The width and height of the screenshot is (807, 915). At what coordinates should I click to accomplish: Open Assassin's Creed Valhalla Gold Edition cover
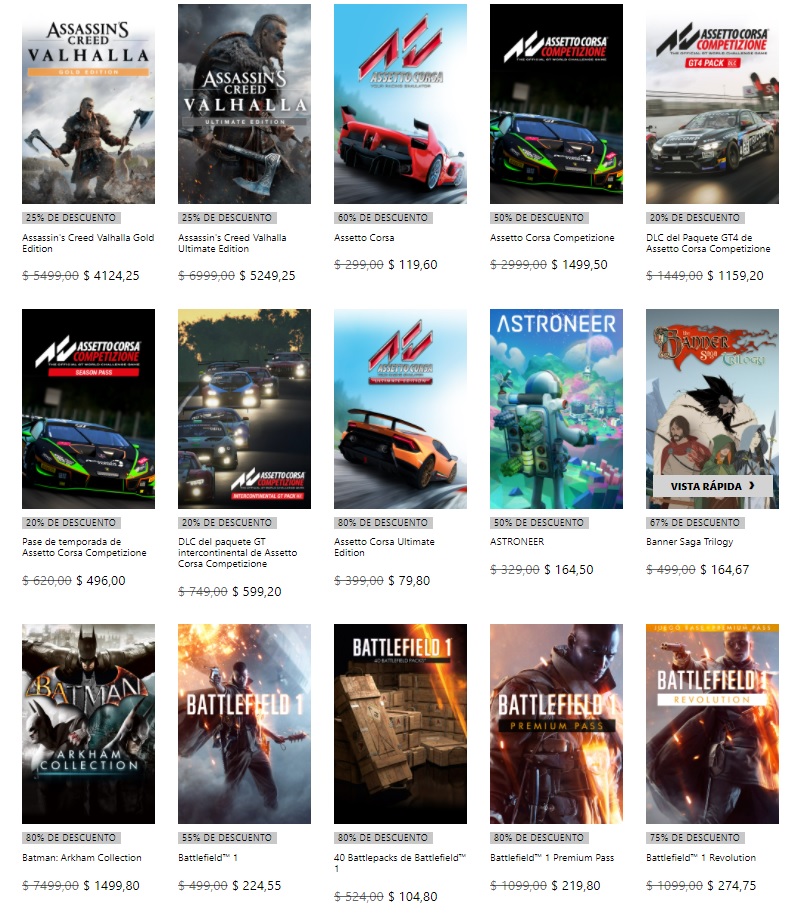(88, 104)
